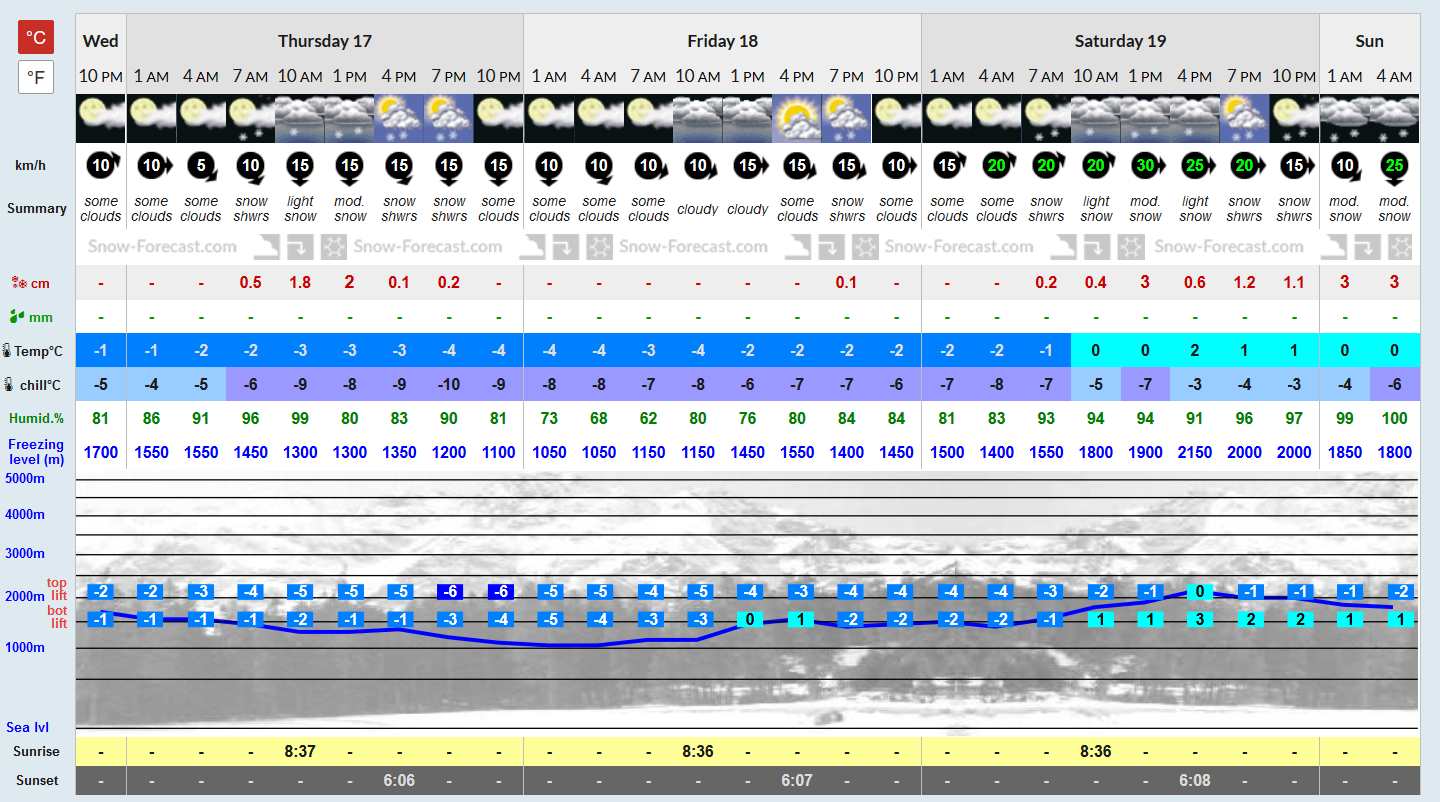Click freezing level value 1700 on Wednesday
Screen dimensions: 1440x802
[101, 452]
